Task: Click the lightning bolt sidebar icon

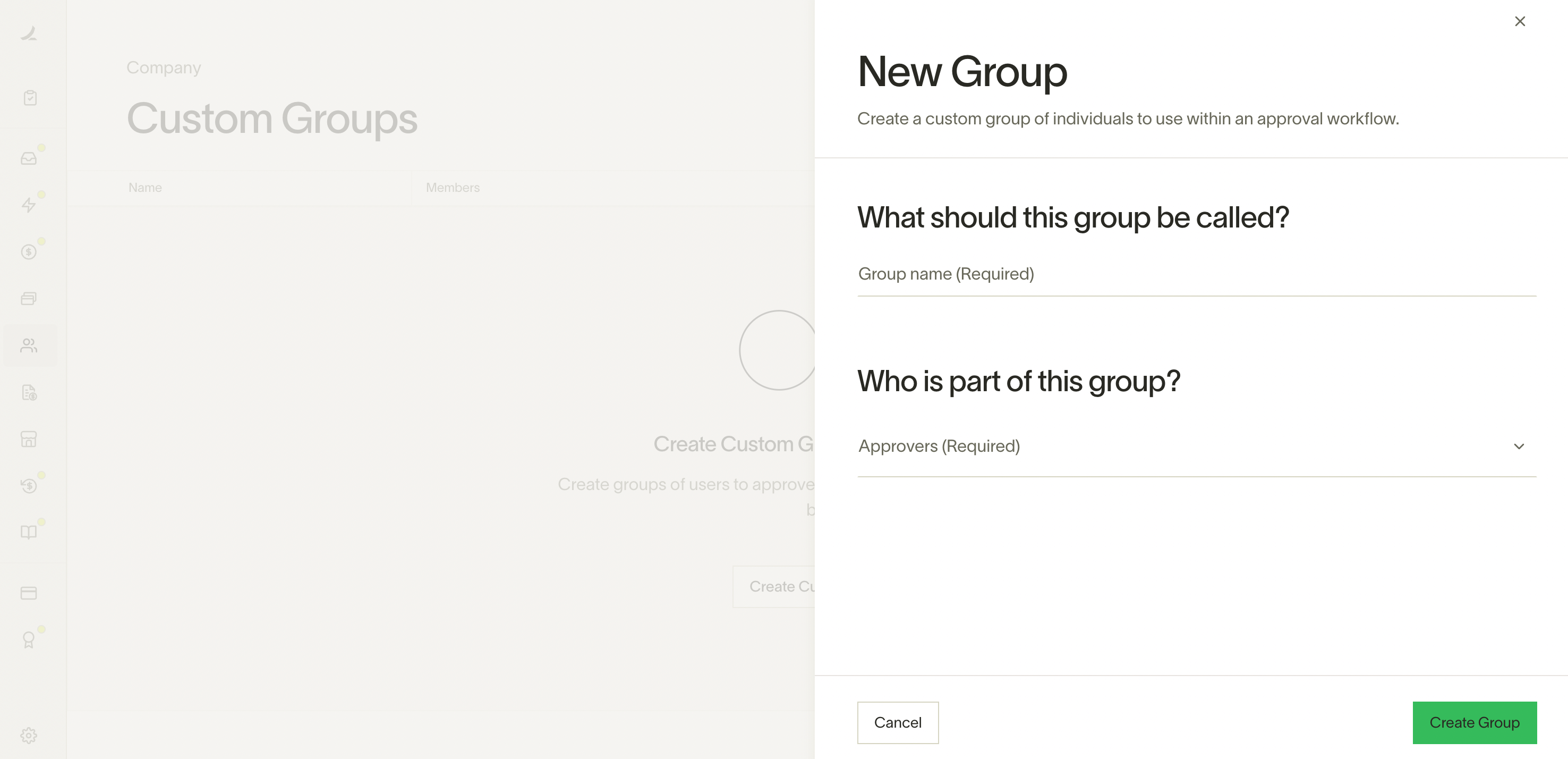Action: coord(29,205)
